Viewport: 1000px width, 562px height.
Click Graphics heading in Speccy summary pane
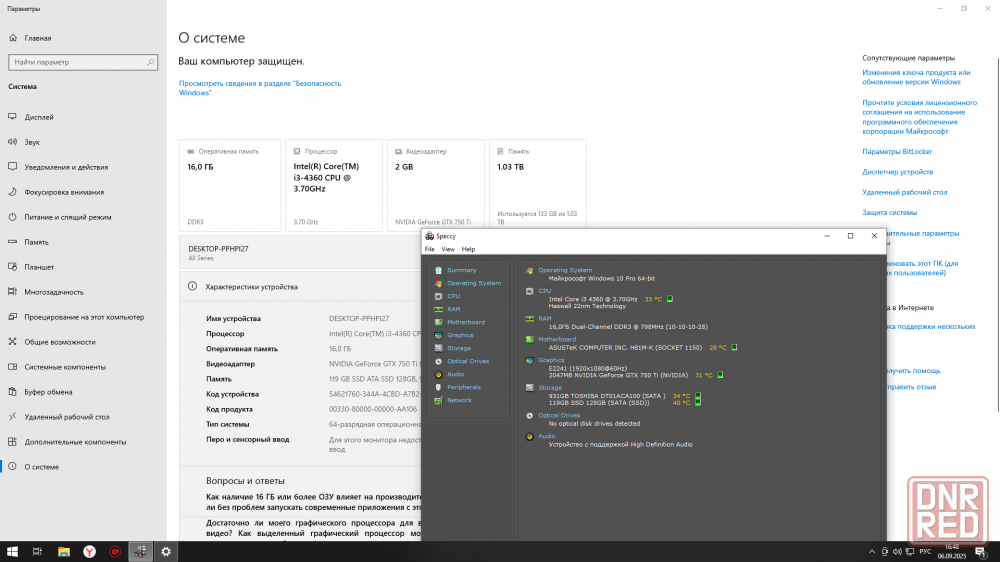pyautogui.click(x=551, y=360)
